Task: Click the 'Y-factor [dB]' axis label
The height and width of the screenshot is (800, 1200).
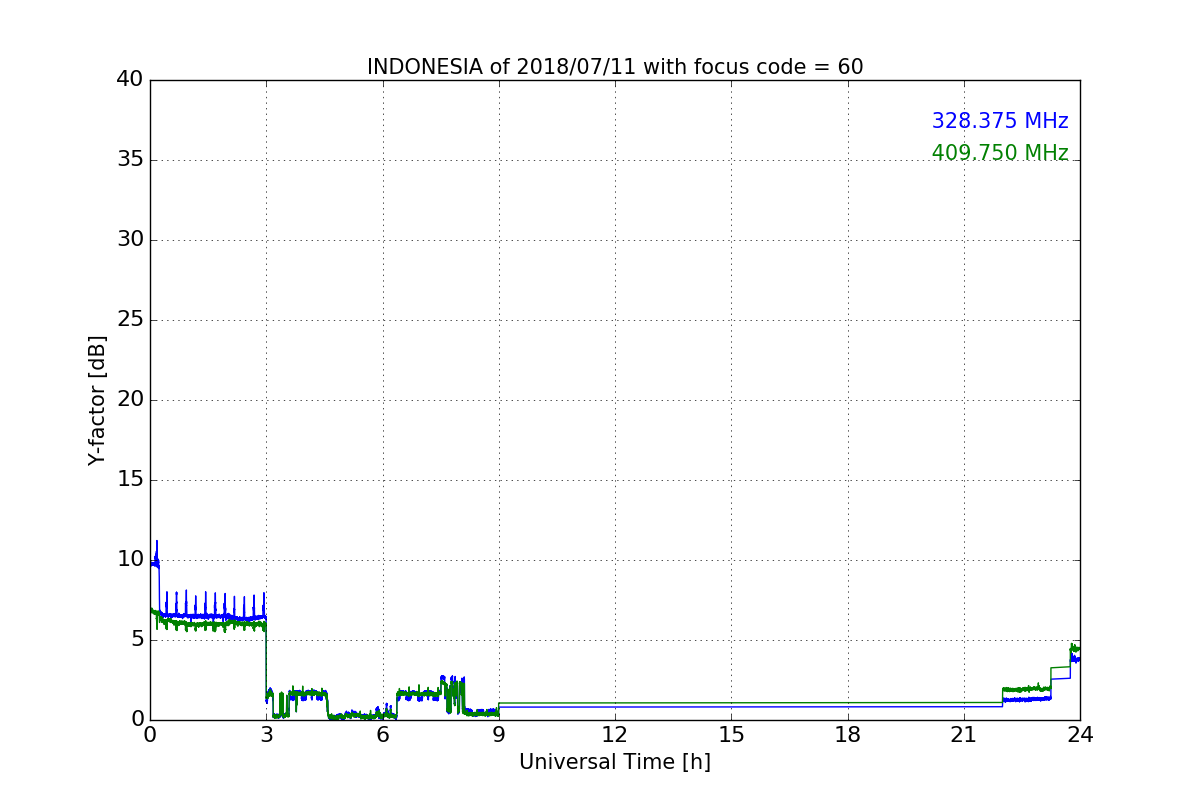Action: pyautogui.click(x=97, y=400)
